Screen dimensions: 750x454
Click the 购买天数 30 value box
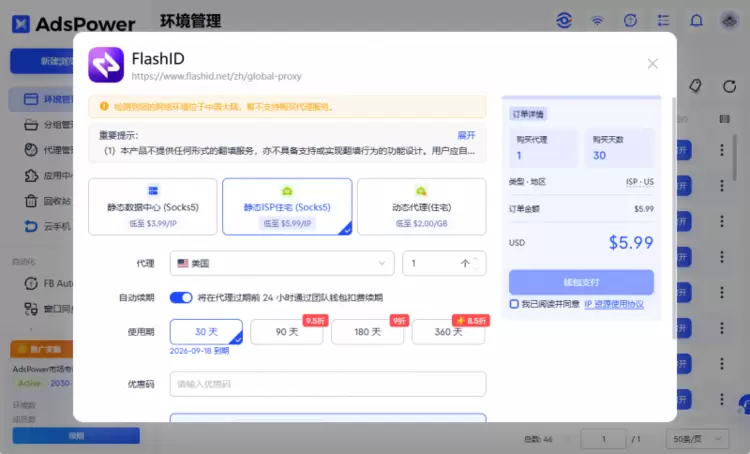pyautogui.click(x=619, y=148)
